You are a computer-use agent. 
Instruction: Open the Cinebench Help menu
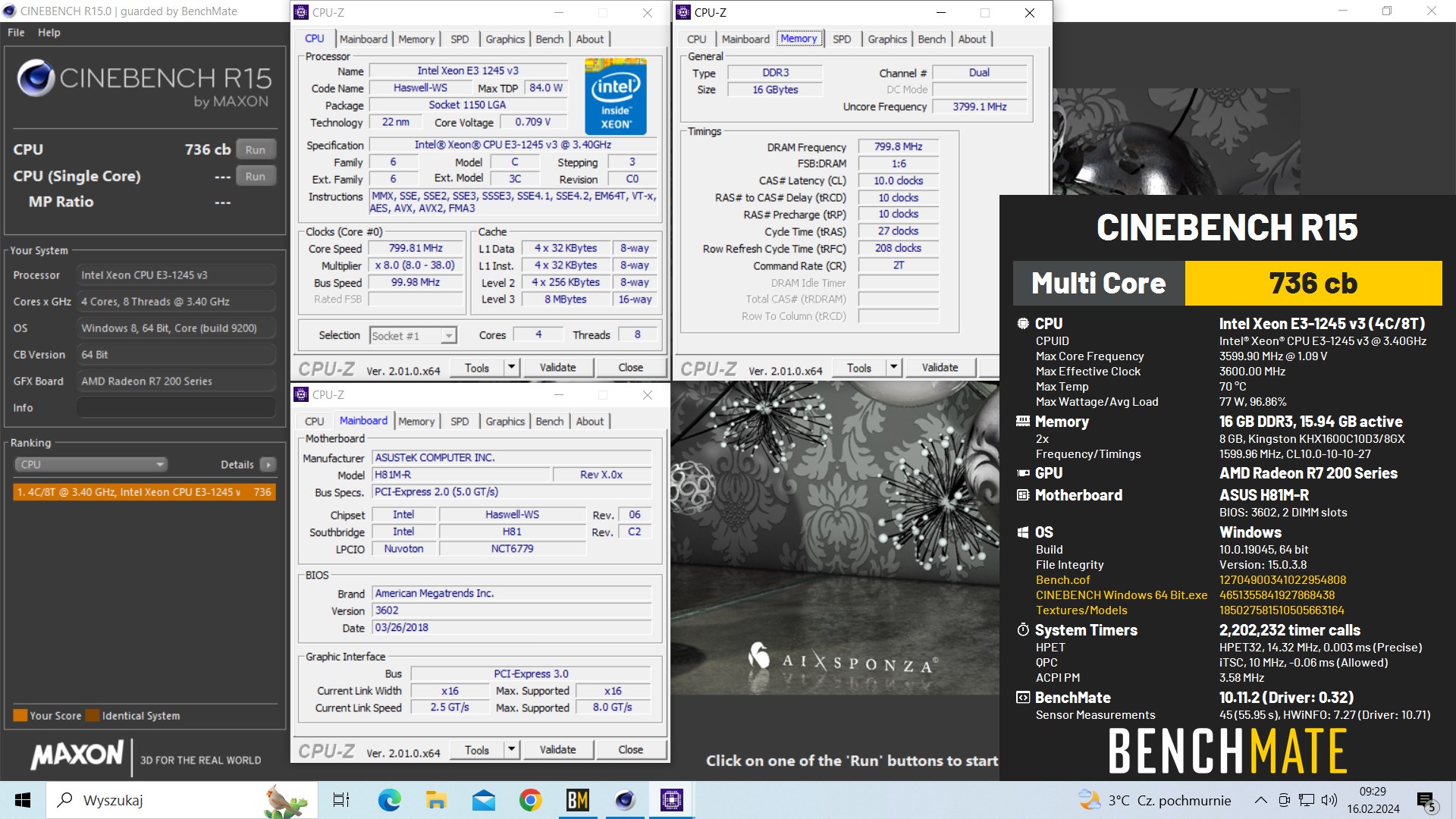pyautogui.click(x=49, y=33)
